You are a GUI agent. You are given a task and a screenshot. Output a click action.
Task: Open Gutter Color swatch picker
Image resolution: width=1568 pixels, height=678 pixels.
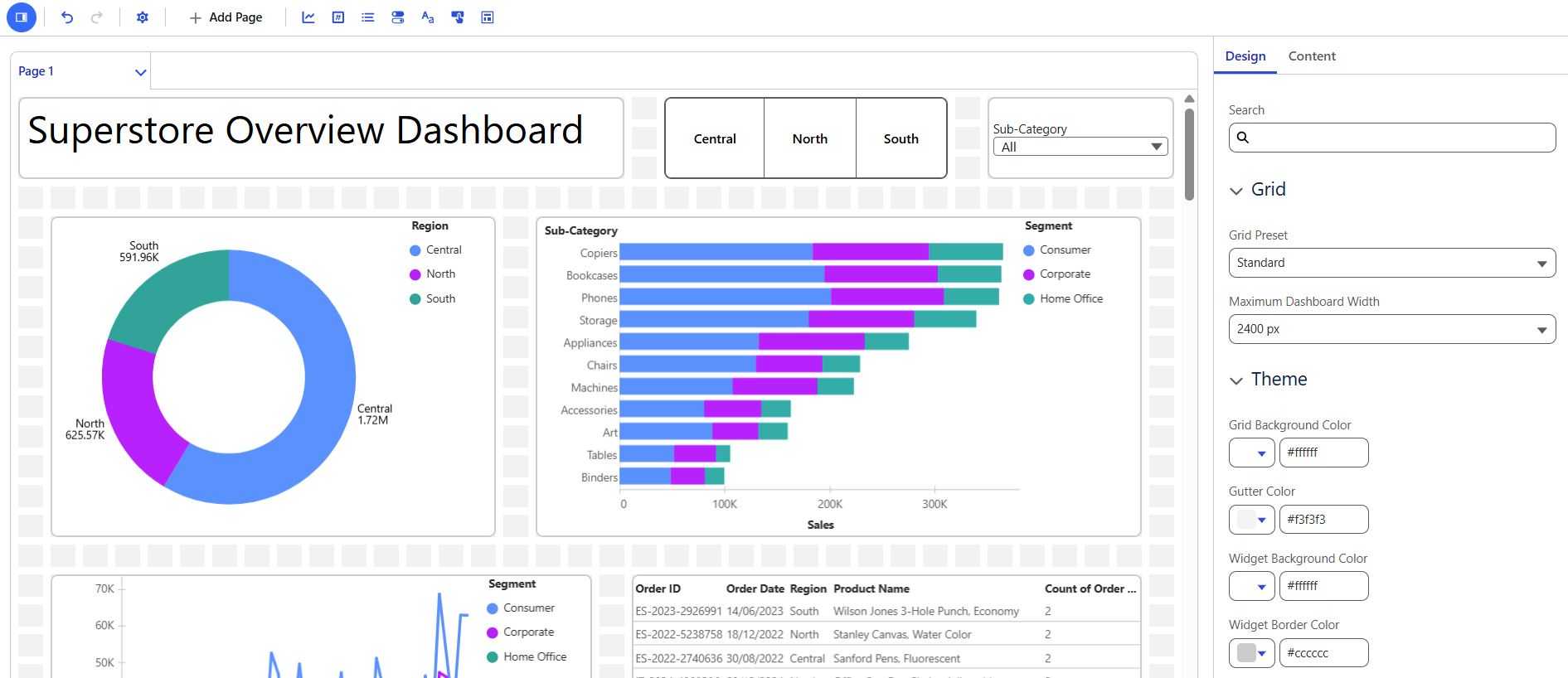click(x=1252, y=520)
